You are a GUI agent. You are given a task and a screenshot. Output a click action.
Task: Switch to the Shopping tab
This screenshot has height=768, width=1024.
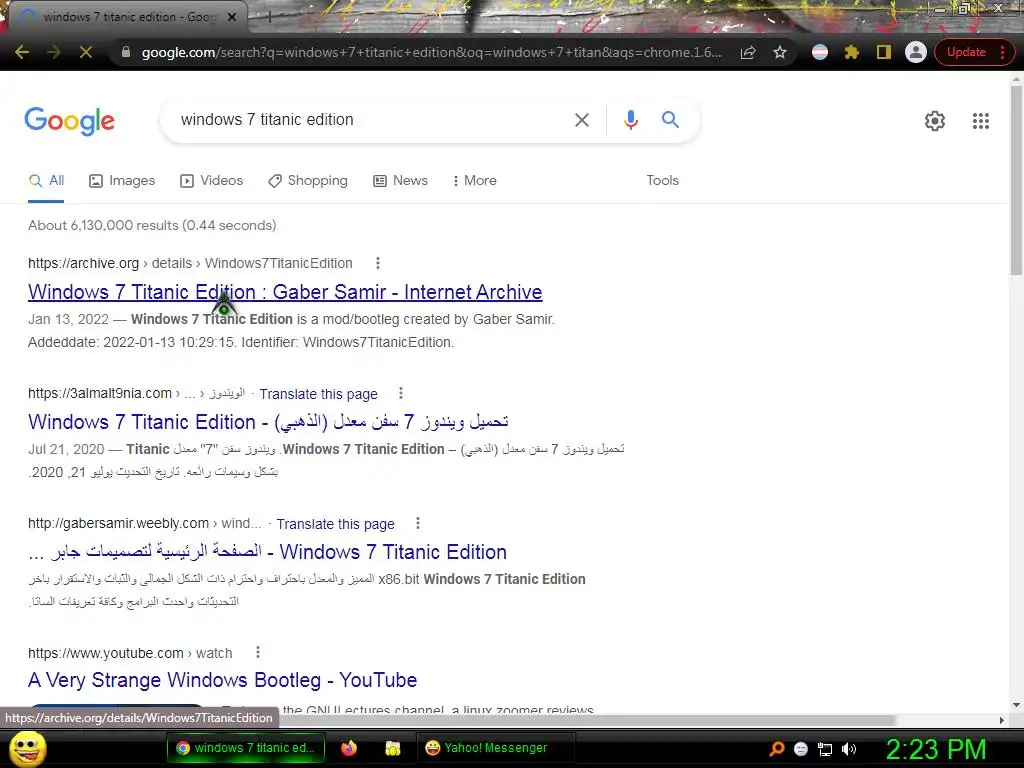coord(308,181)
